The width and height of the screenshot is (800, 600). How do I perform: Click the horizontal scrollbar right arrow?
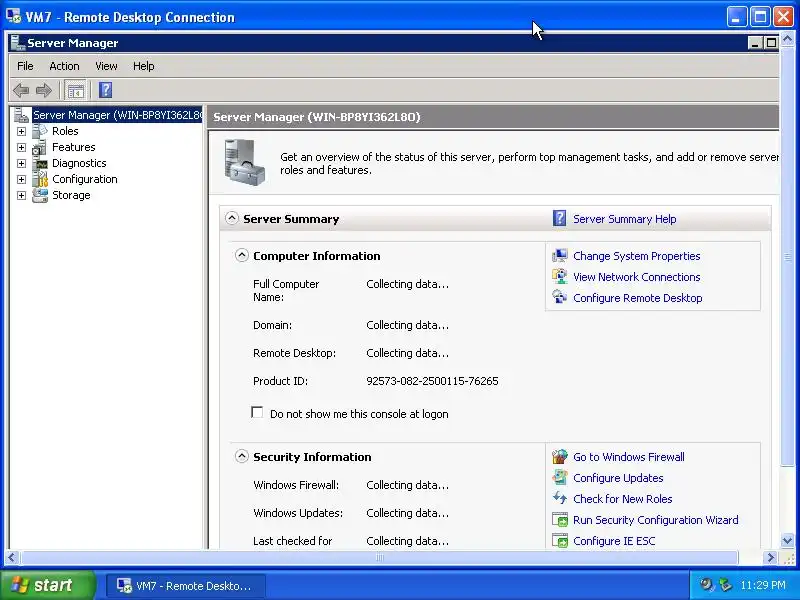click(770, 557)
